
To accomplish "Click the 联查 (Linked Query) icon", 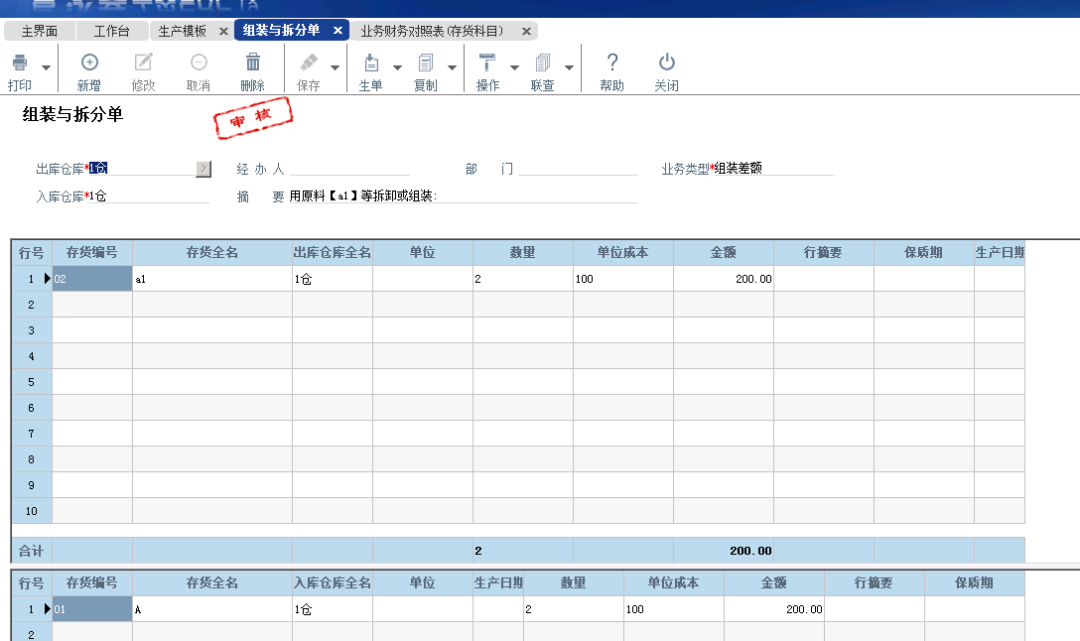I will click(x=543, y=63).
